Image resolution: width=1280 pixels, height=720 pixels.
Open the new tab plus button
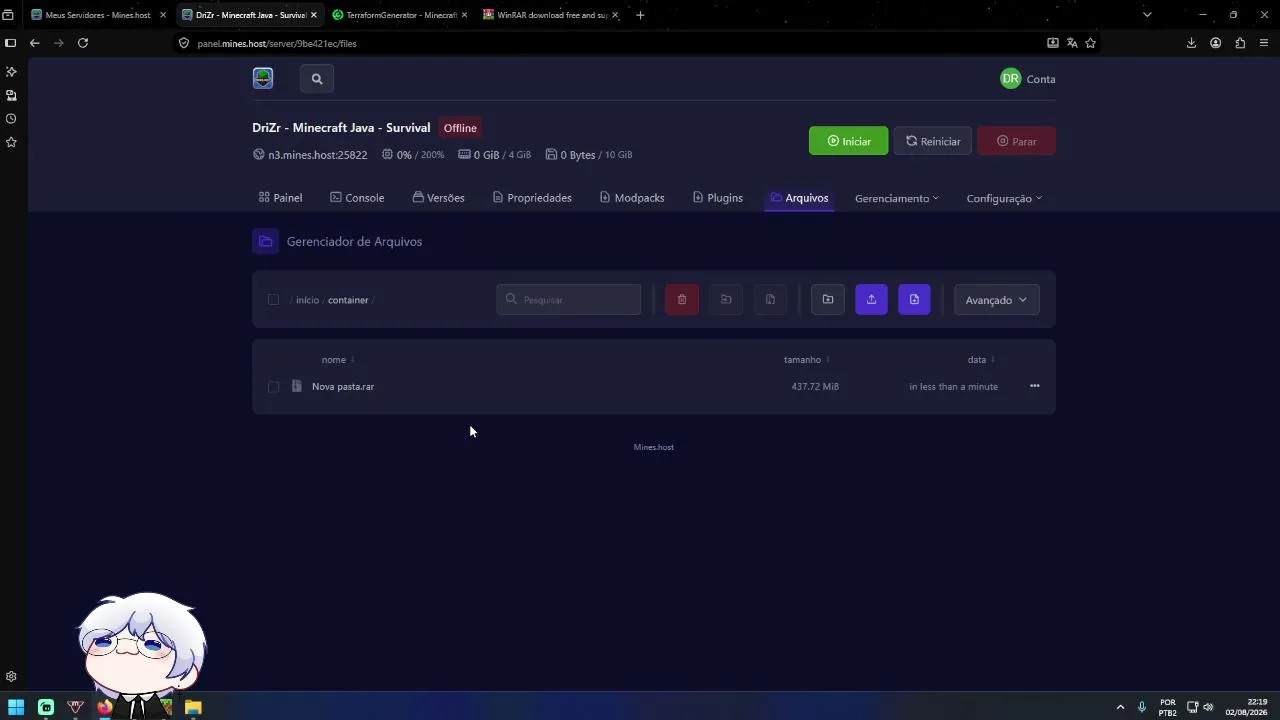[640, 15]
